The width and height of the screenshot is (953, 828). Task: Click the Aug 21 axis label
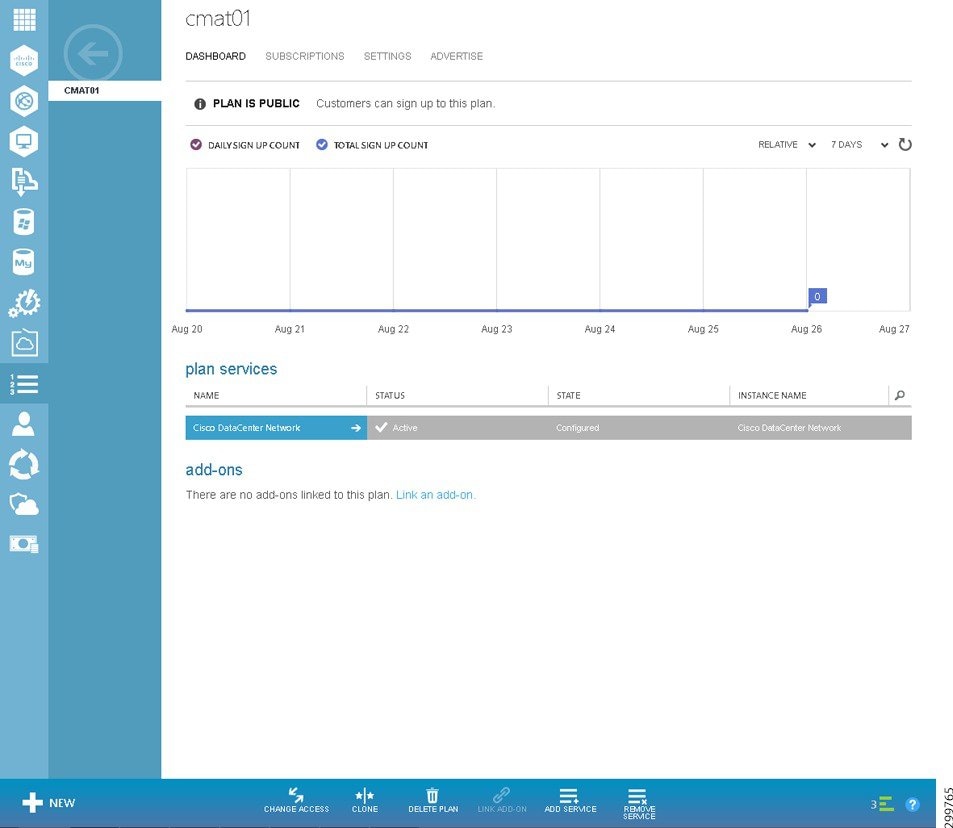coord(289,329)
